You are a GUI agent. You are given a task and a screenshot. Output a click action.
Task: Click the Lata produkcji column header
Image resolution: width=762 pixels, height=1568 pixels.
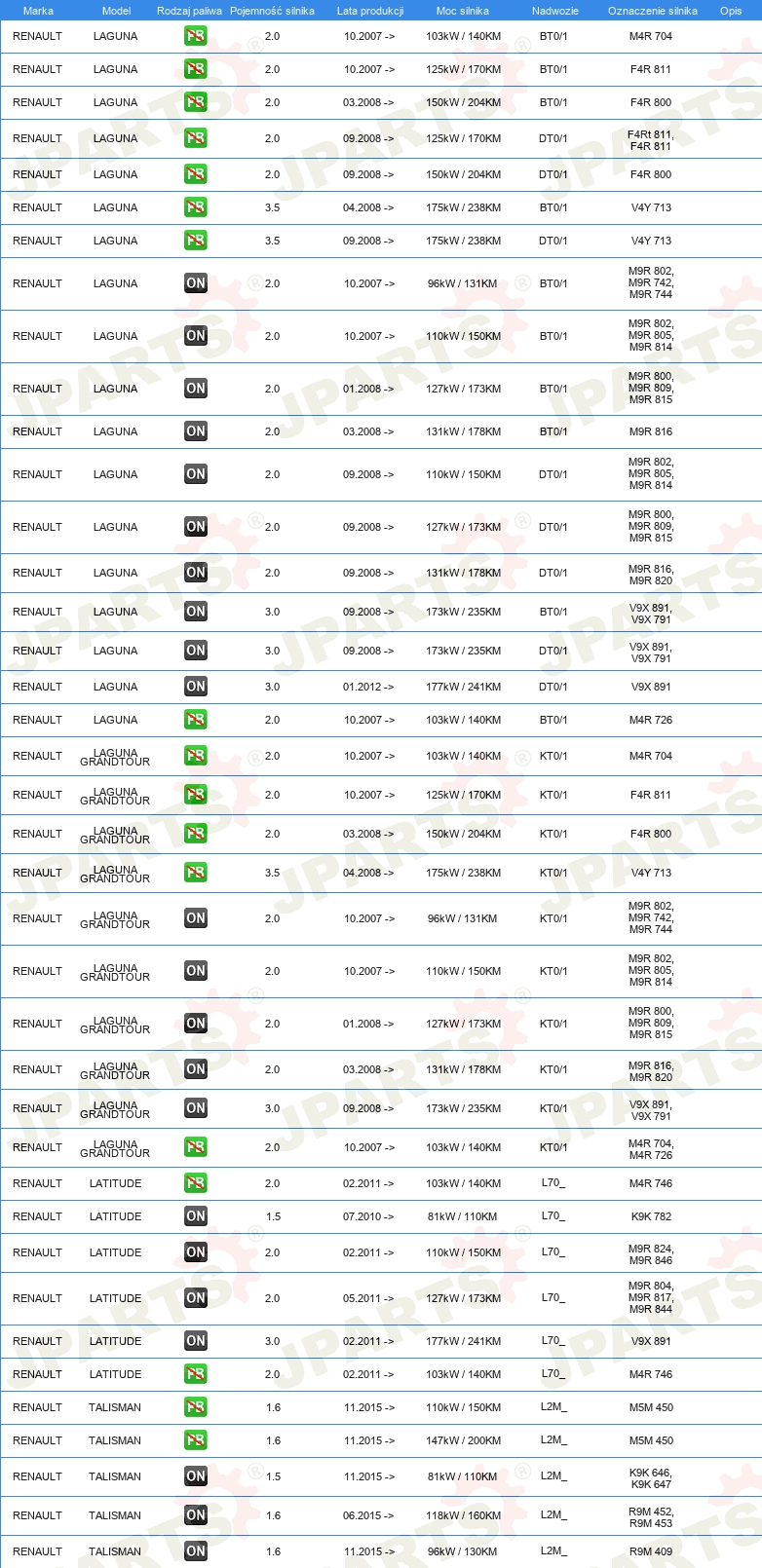(370, 11)
